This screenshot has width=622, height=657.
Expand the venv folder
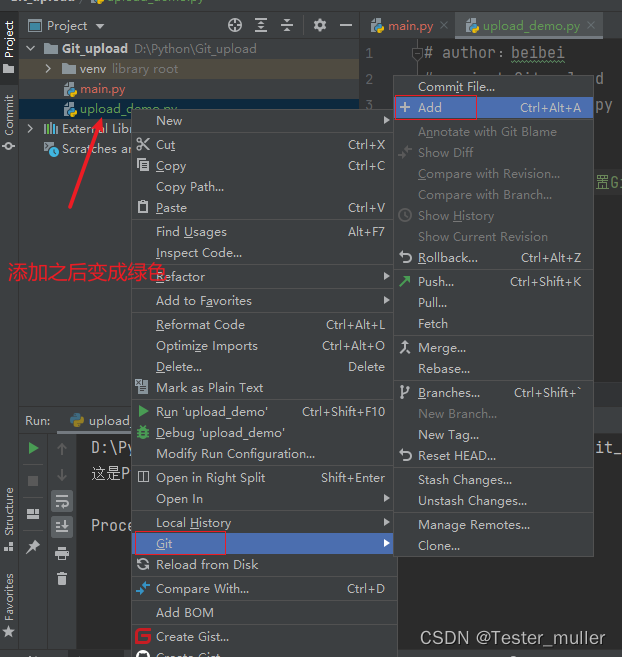[x=48, y=69]
